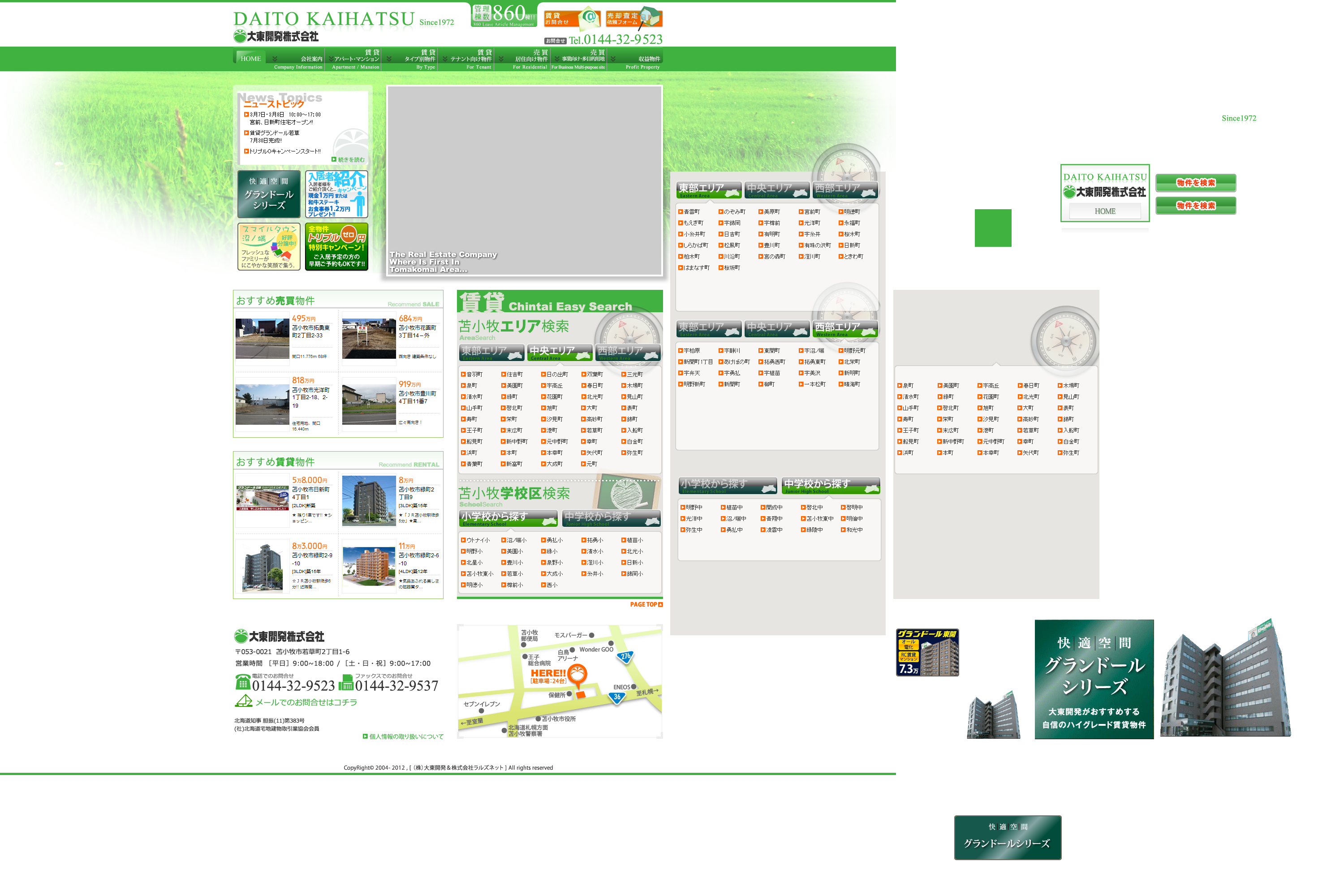Open 収益物件 Profit Property menu

pos(635,60)
